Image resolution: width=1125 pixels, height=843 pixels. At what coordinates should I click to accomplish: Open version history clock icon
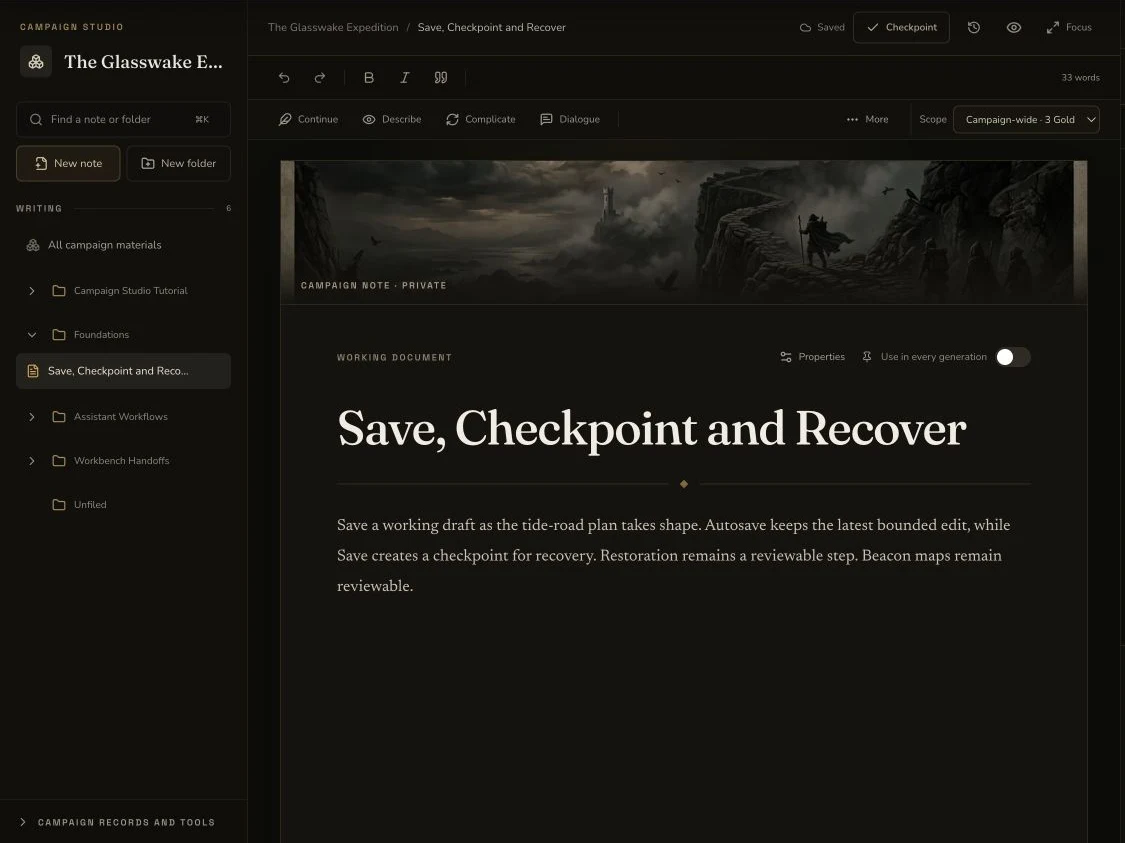pos(974,27)
